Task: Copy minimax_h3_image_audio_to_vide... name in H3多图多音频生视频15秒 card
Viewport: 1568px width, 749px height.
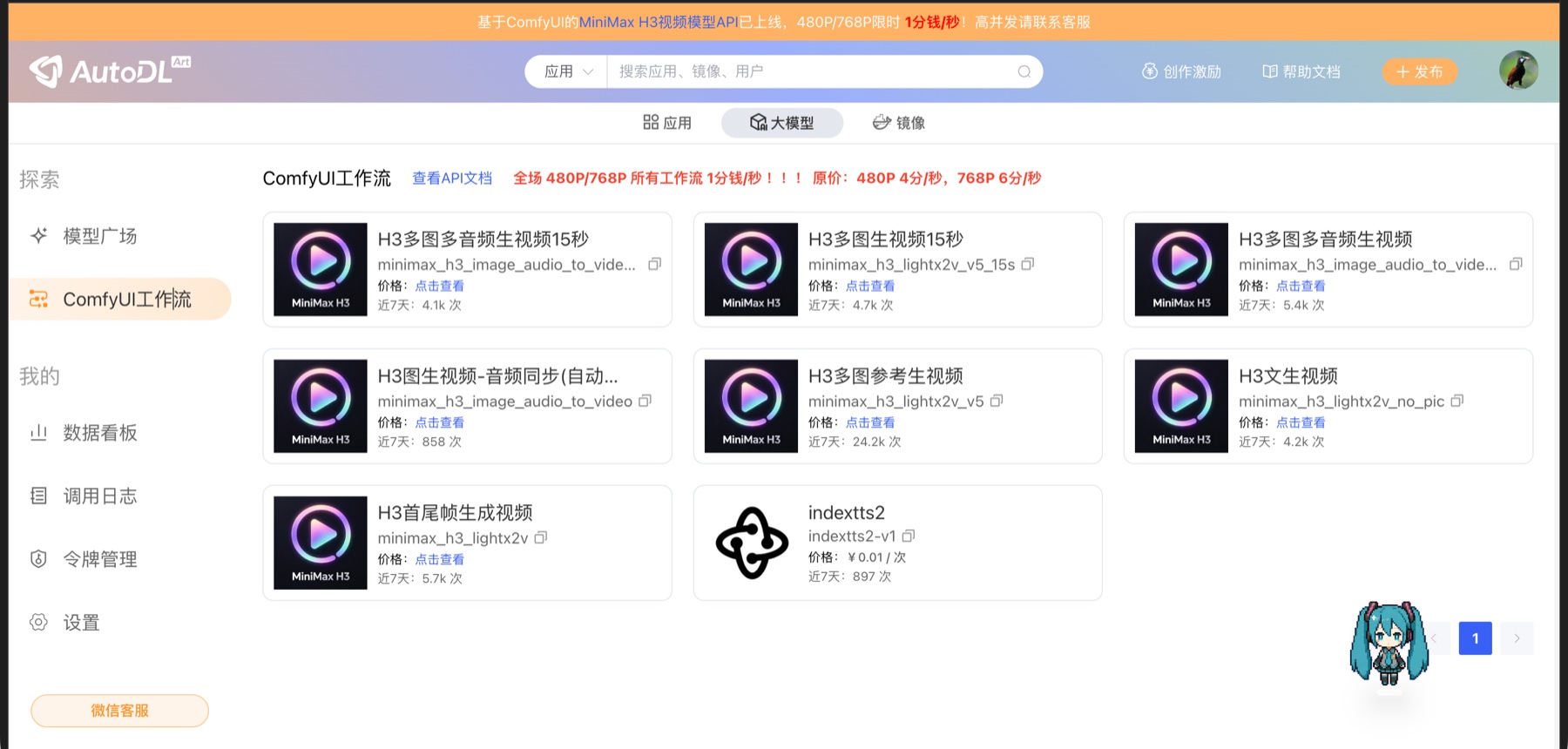Action: click(655, 264)
